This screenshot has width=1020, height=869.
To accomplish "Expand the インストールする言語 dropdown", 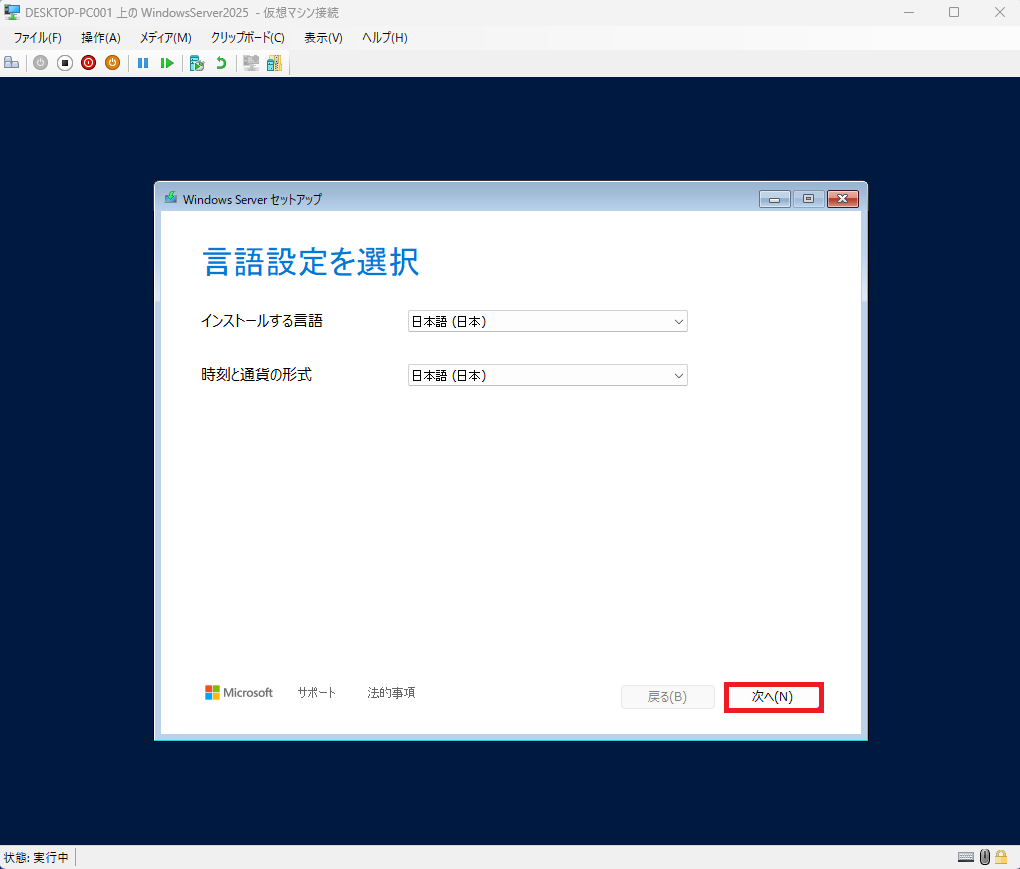I will point(548,321).
